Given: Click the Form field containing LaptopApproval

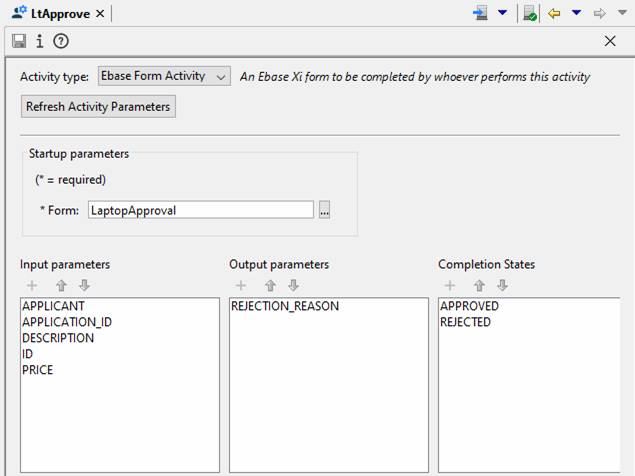Looking at the screenshot, I should [200, 210].
